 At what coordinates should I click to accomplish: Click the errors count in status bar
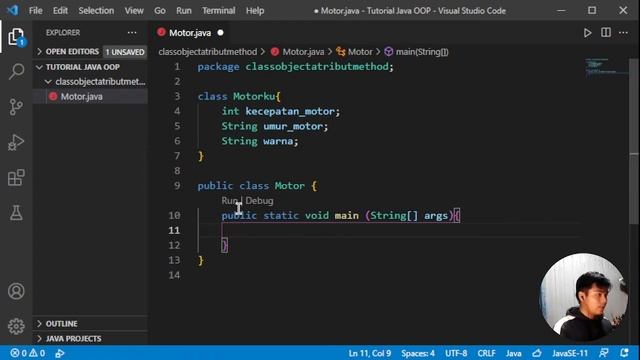tap(19, 353)
